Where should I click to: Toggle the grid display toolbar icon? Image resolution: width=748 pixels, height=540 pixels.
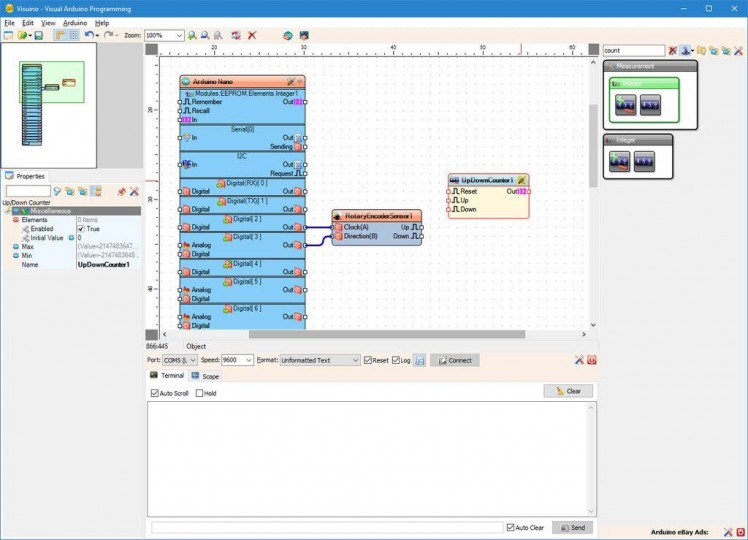tap(73, 35)
